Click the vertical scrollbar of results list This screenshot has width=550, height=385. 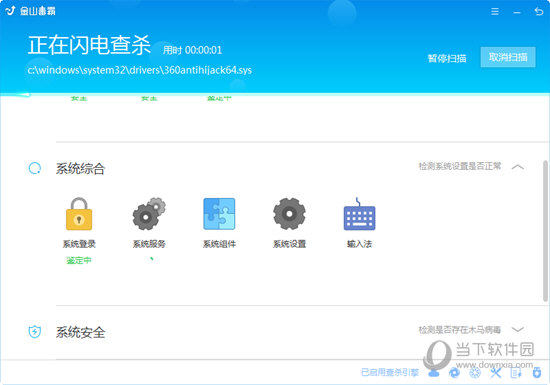tap(545, 231)
